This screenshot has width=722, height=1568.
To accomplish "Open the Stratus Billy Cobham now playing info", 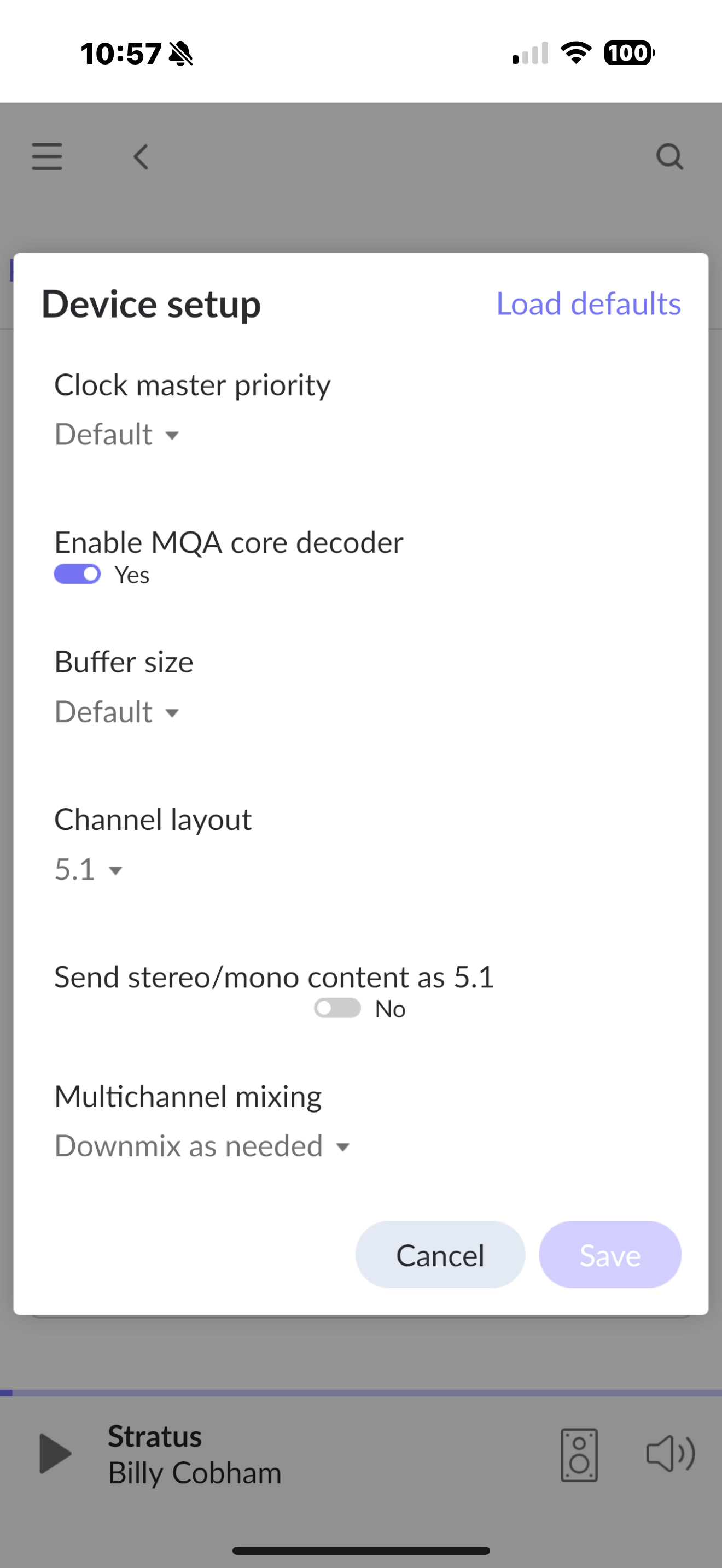I will tap(195, 1454).
